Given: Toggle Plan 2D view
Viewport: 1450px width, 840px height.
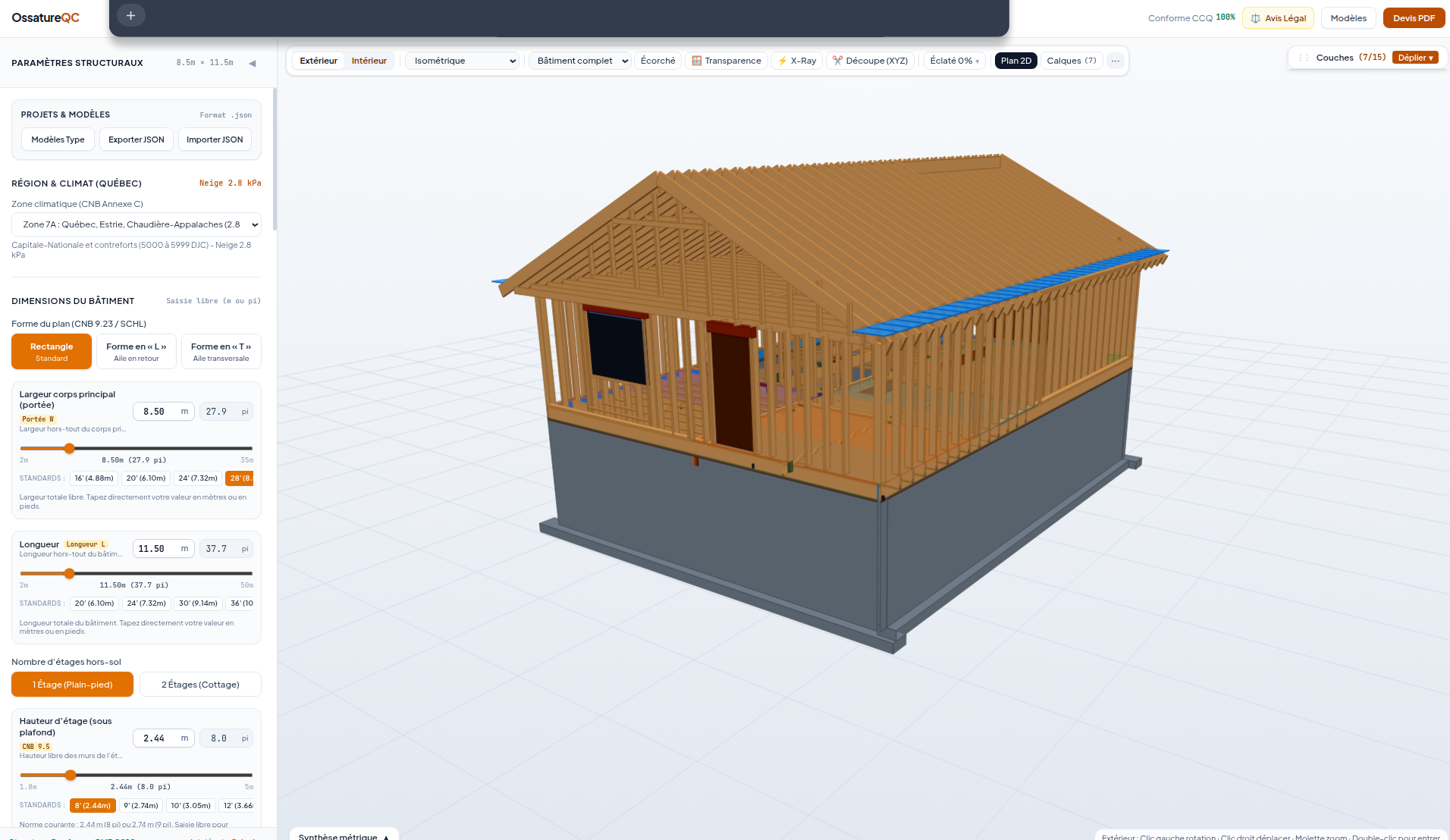Looking at the screenshot, I should pos(1015,61).
